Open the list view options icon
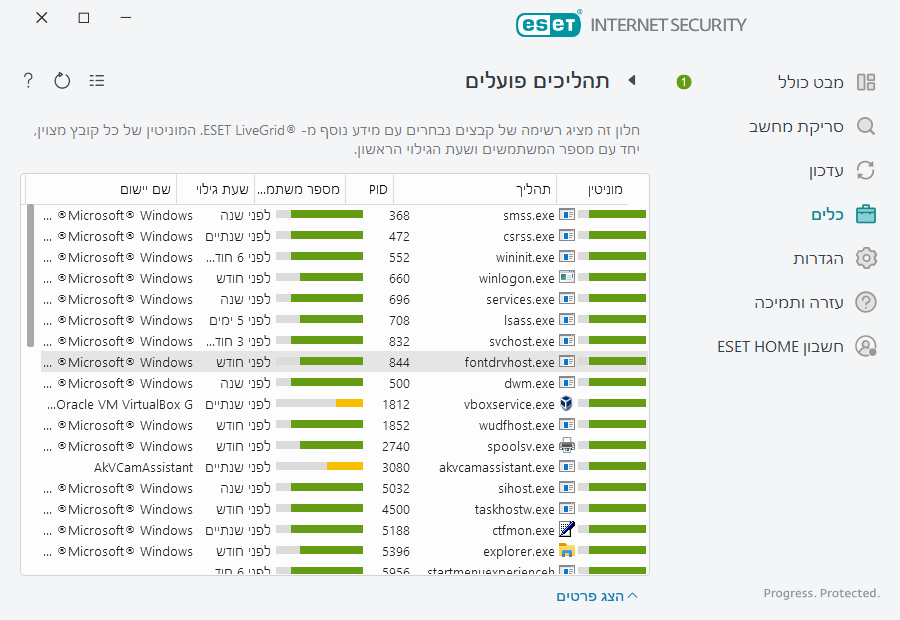Screen dimensions: 900x620 click(97, 80)
